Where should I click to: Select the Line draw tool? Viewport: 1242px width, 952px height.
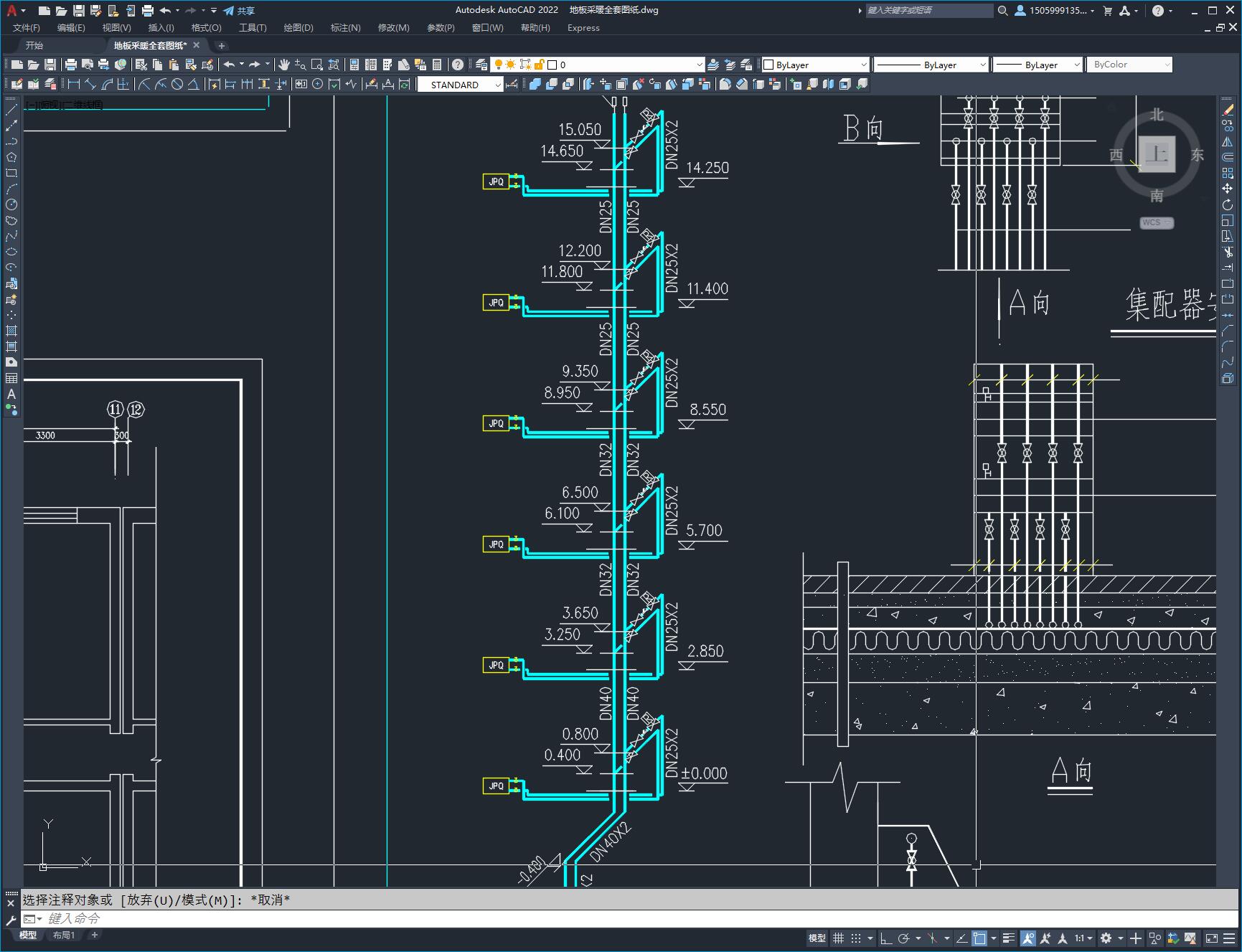tap(11, 110)
